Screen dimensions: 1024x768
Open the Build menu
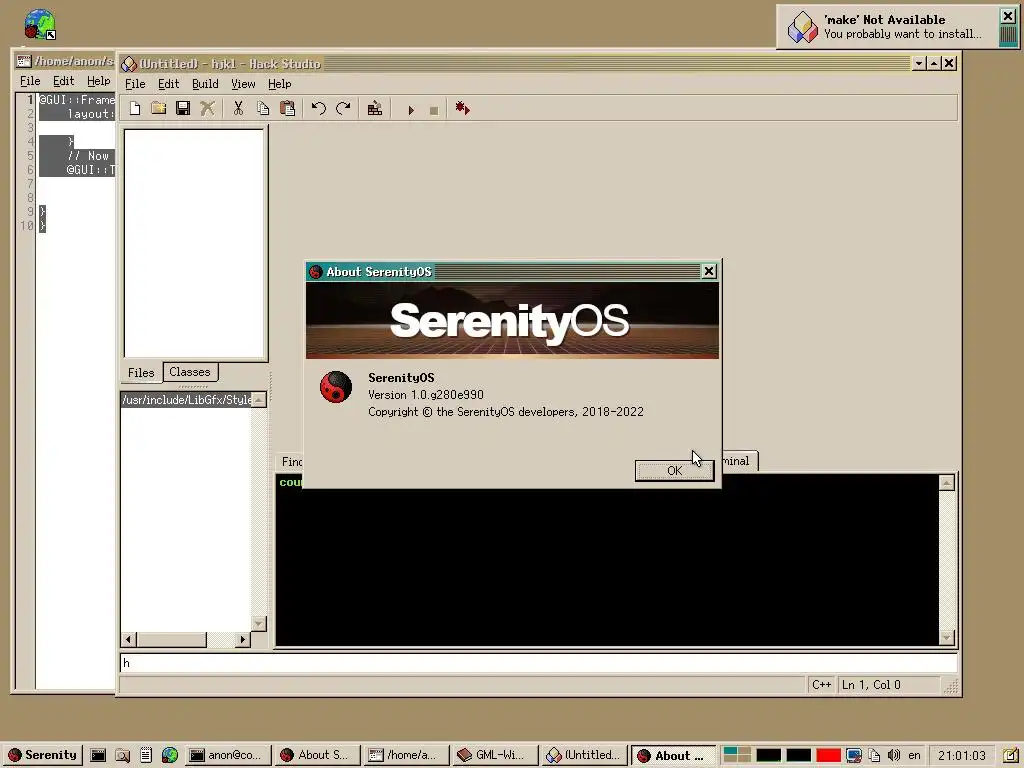[205, 84]
